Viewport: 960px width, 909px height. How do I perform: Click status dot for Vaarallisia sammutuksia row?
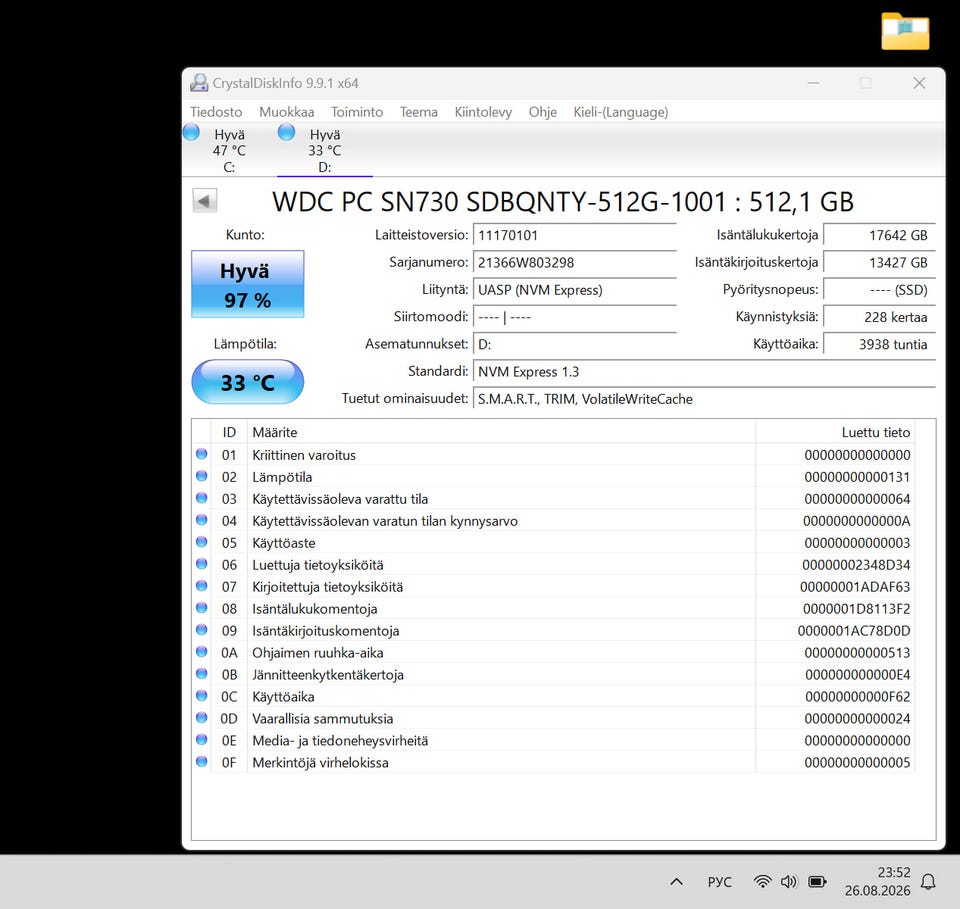pos(201,718)
